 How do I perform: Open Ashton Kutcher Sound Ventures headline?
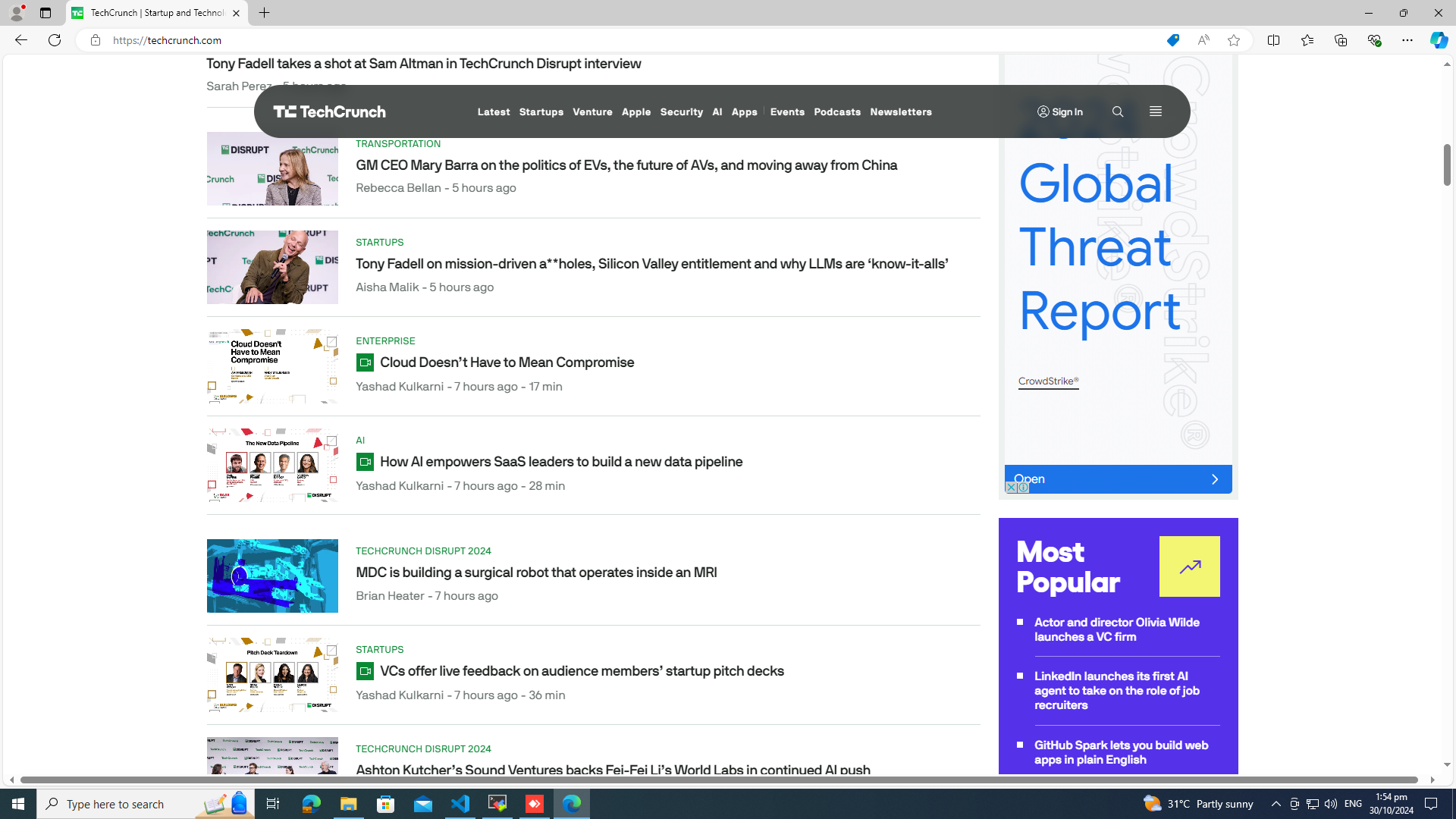613,770
